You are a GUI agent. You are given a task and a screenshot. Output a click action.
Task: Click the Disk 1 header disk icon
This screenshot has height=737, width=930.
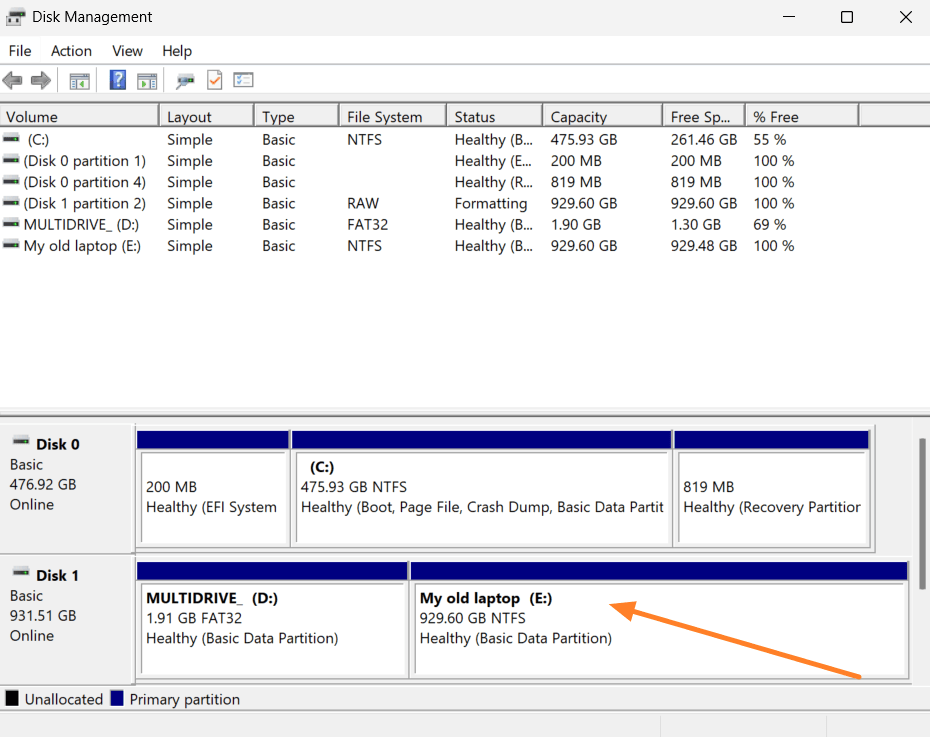21,572
